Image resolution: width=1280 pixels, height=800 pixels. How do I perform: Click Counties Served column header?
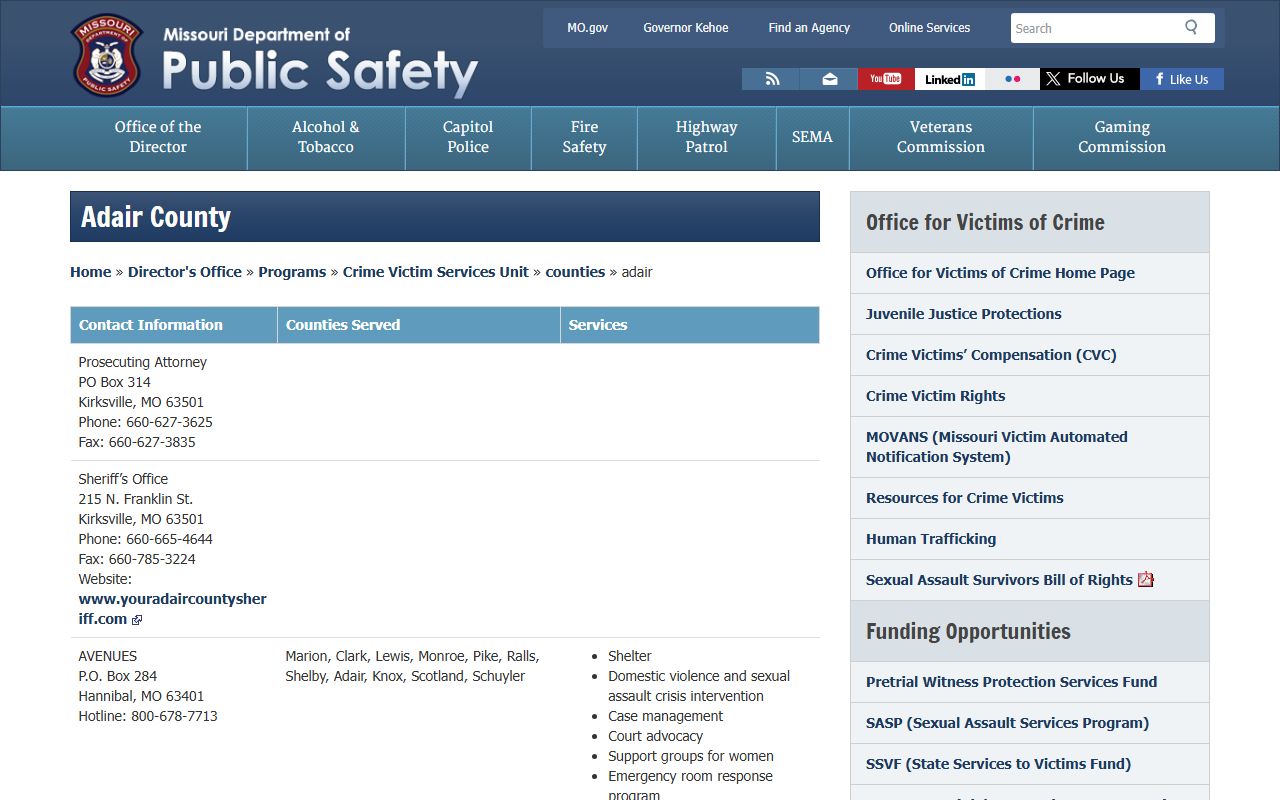click(419, 325)
